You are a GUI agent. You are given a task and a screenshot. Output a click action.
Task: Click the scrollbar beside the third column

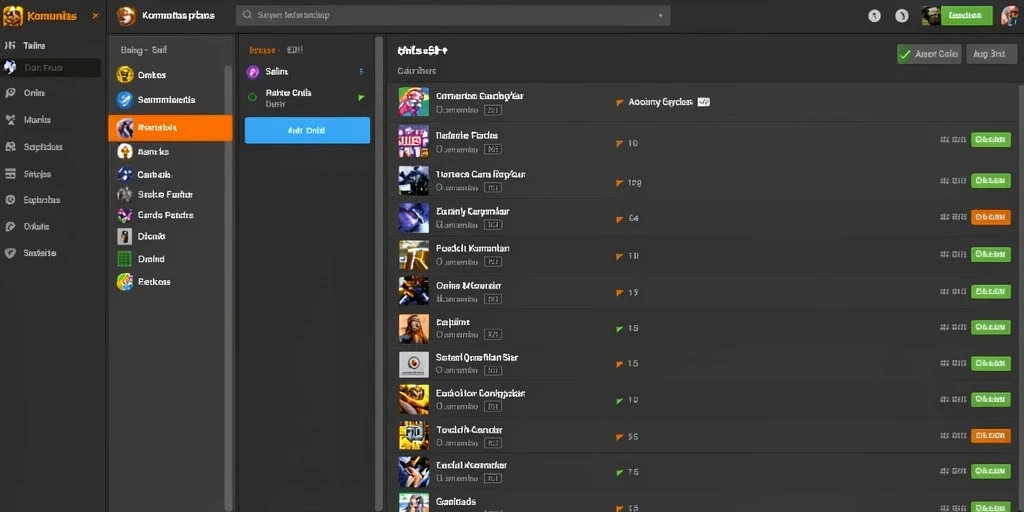coord(379,273)
